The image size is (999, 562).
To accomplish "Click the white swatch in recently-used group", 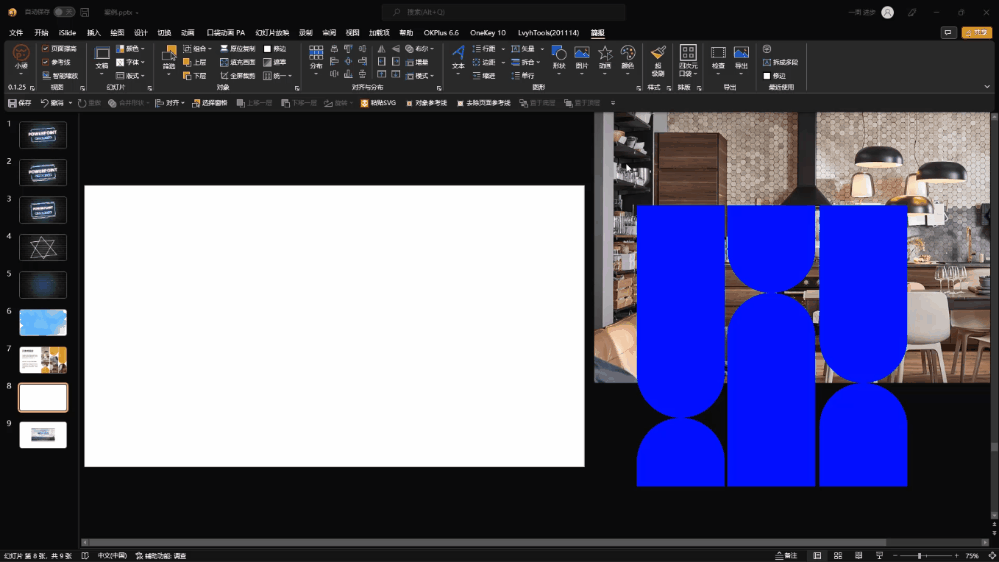I will coord(766,75).
